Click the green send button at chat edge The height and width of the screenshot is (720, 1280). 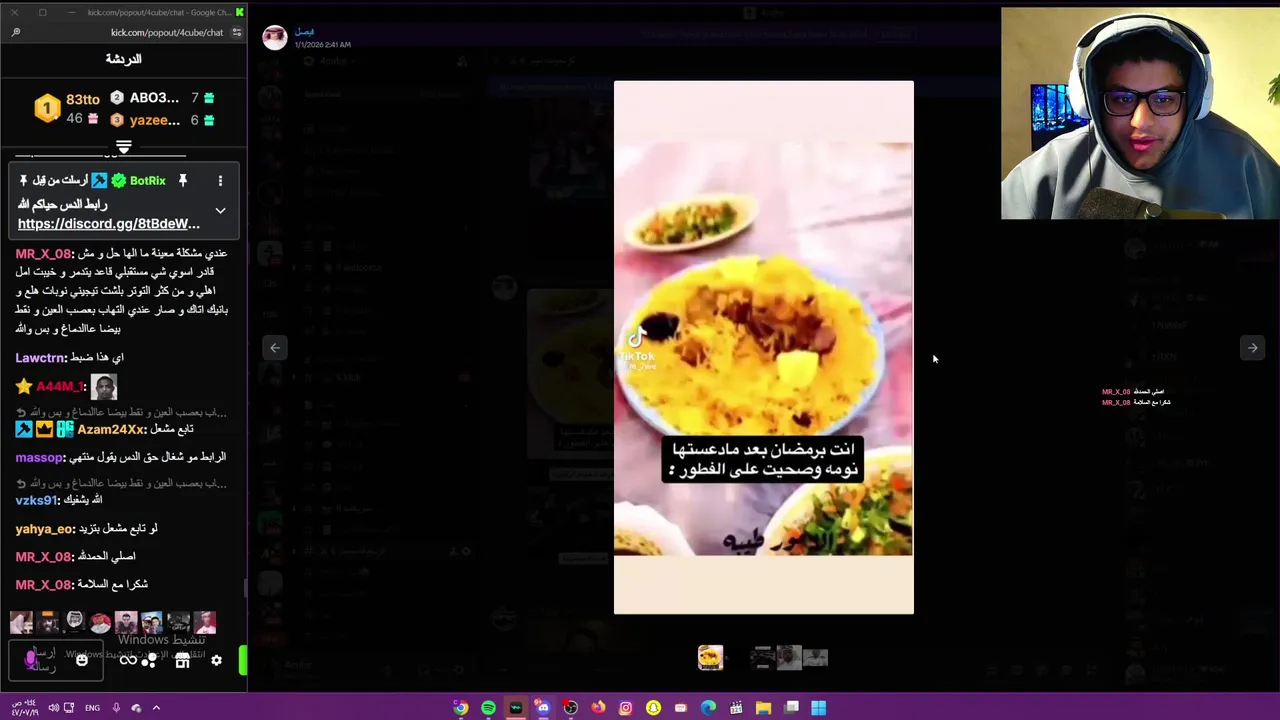tap(243, 660)
